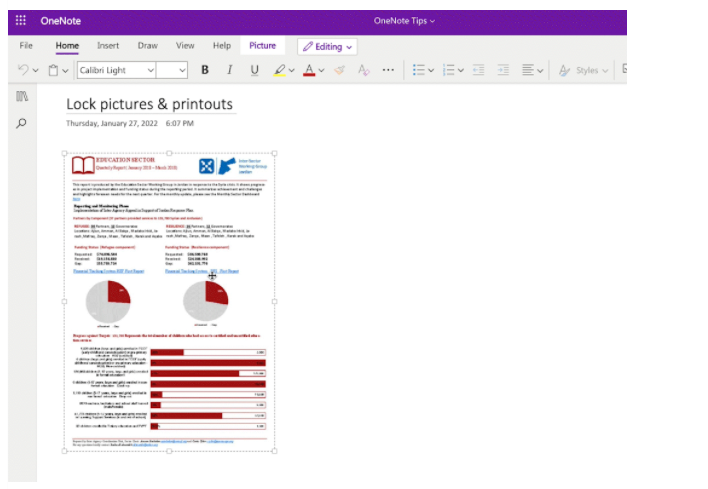Open the Styles dropdown
Image resolution: width=708 pixels, height=489 pixels.
tap(583, 70)
